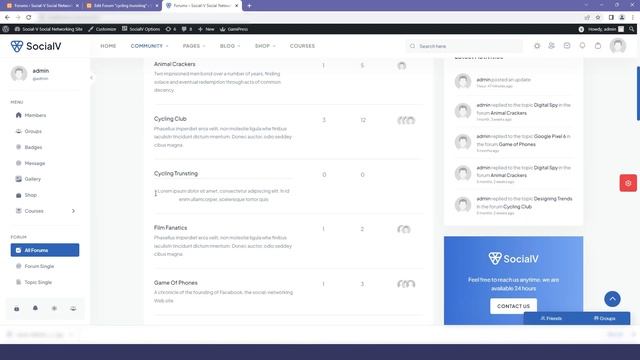The image size is (640, 360).
Task: Open Film Fanatics forum
Action: [170, 228]
